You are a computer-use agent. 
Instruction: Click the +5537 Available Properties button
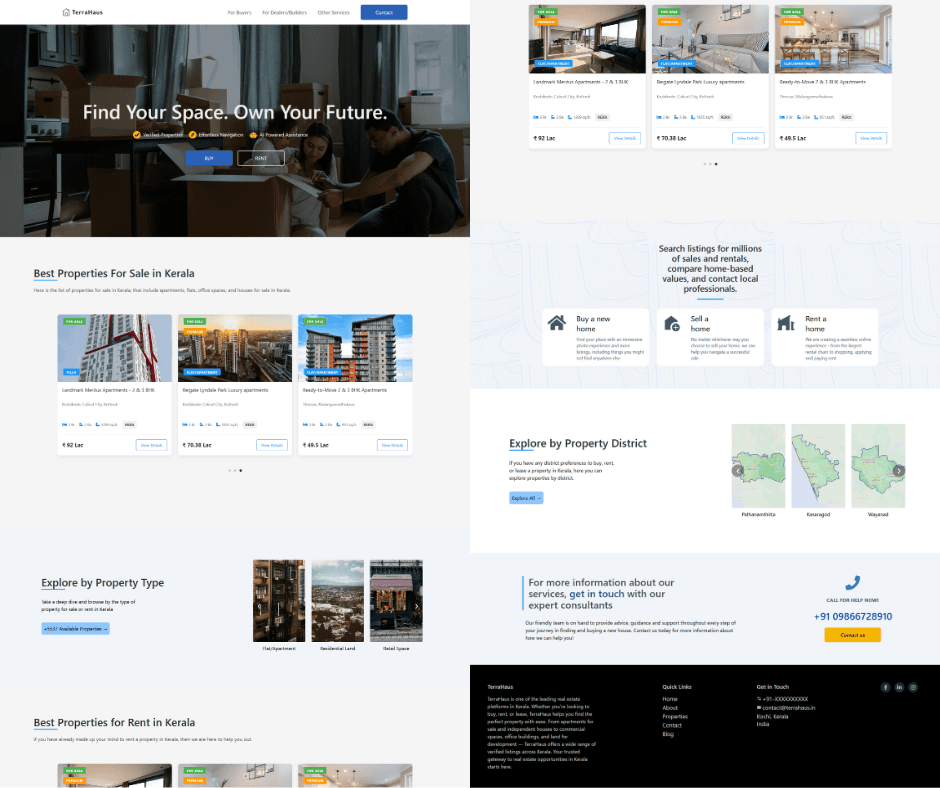point(76,628)
